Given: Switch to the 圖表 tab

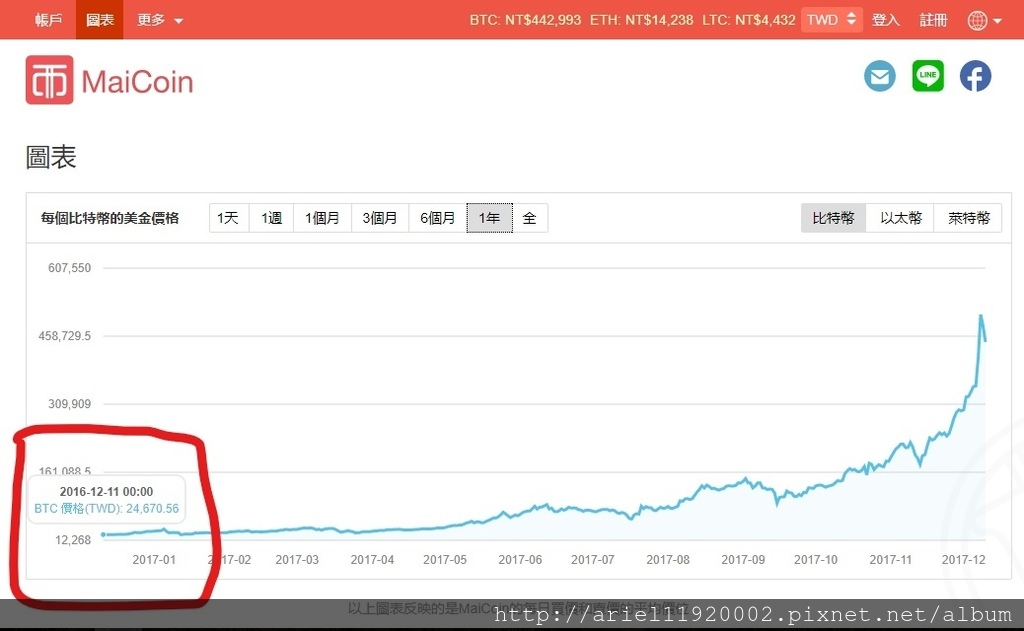Looking at the screenshot, I should (x=99, y=20).
